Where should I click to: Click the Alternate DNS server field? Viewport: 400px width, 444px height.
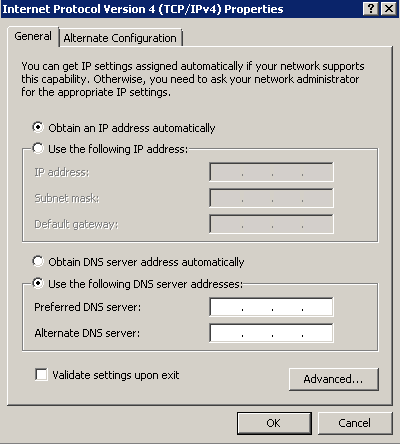(271, 333)
